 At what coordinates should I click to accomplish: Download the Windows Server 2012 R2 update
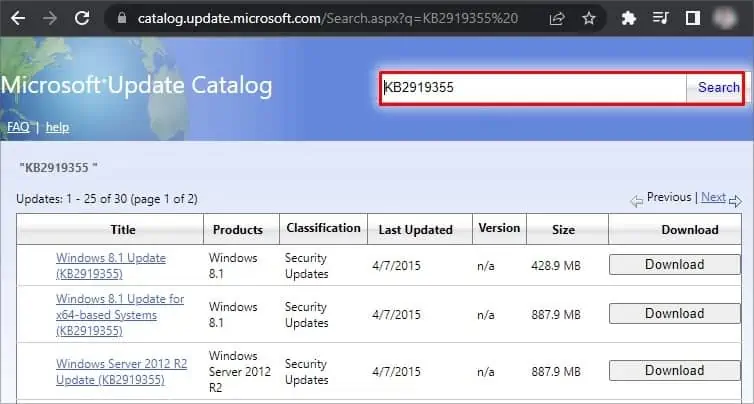click(x=675, y=370)
